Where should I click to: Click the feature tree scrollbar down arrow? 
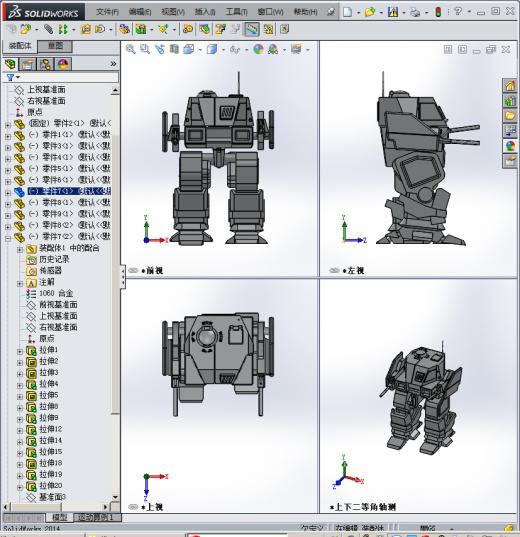click(x=115, y=497)
